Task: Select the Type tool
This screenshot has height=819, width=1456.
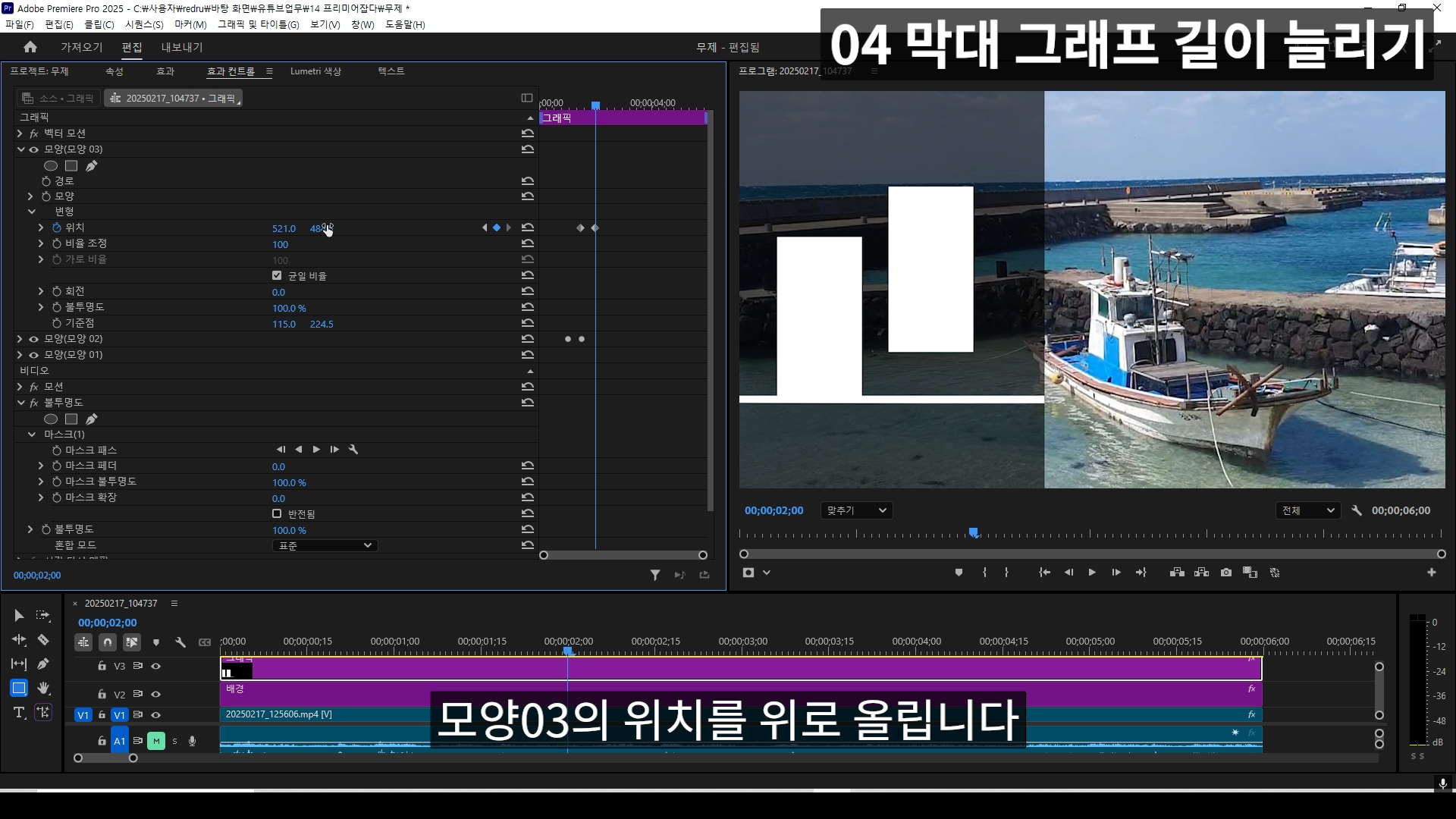Action: 19,712
